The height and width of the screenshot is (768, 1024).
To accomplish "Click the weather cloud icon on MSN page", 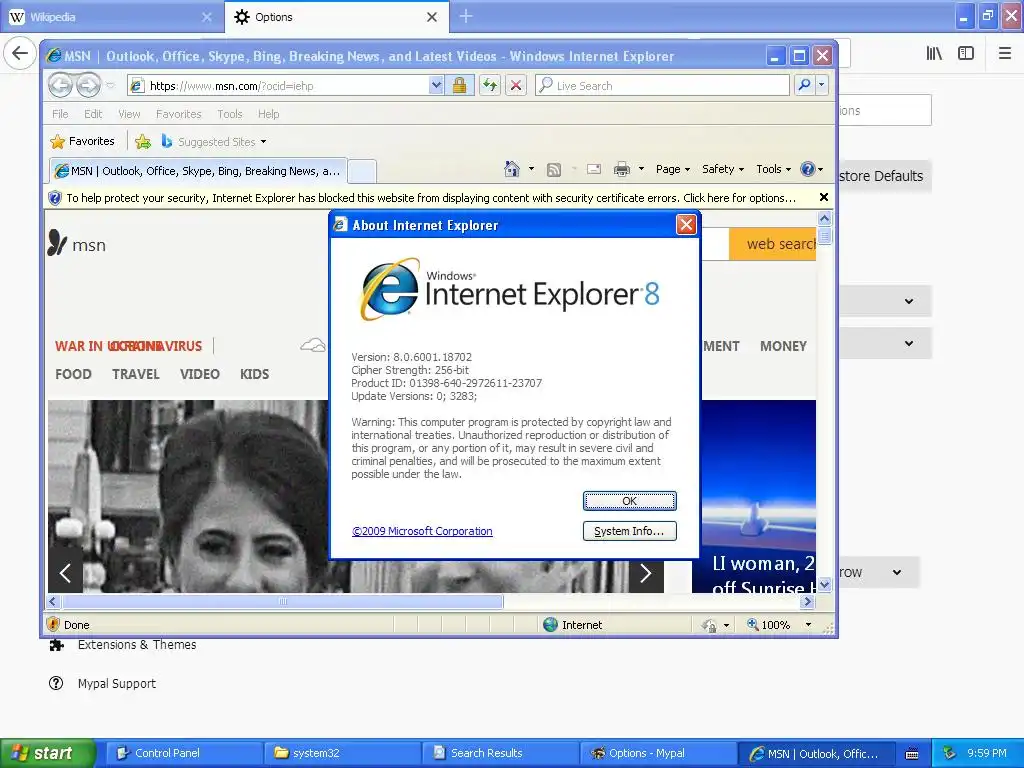I will pyautogui.click(x=313, y=345).
